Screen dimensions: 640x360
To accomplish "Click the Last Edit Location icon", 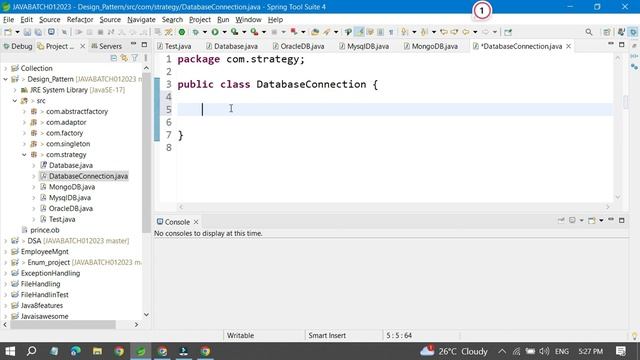I will pos(444,32).
